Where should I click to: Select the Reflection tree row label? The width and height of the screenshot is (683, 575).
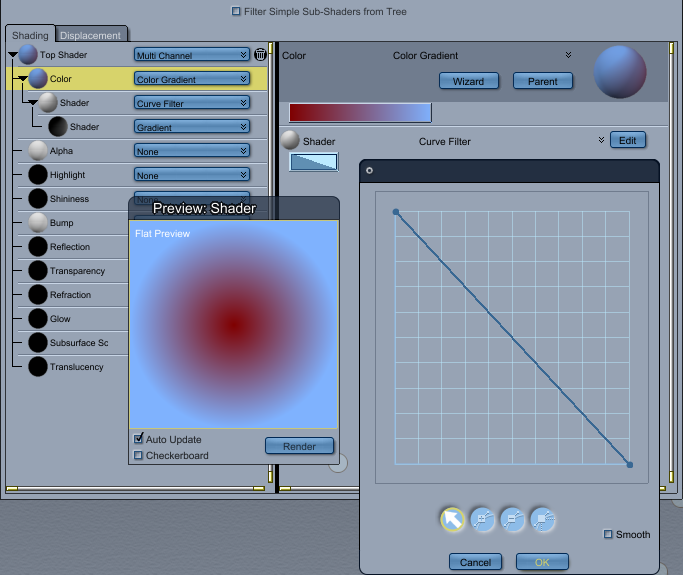click(70, 247)
